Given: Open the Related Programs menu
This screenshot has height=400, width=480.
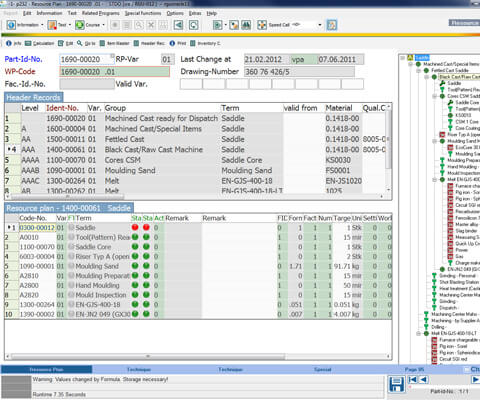Looking at the screenshot, I should pos(101,13).
